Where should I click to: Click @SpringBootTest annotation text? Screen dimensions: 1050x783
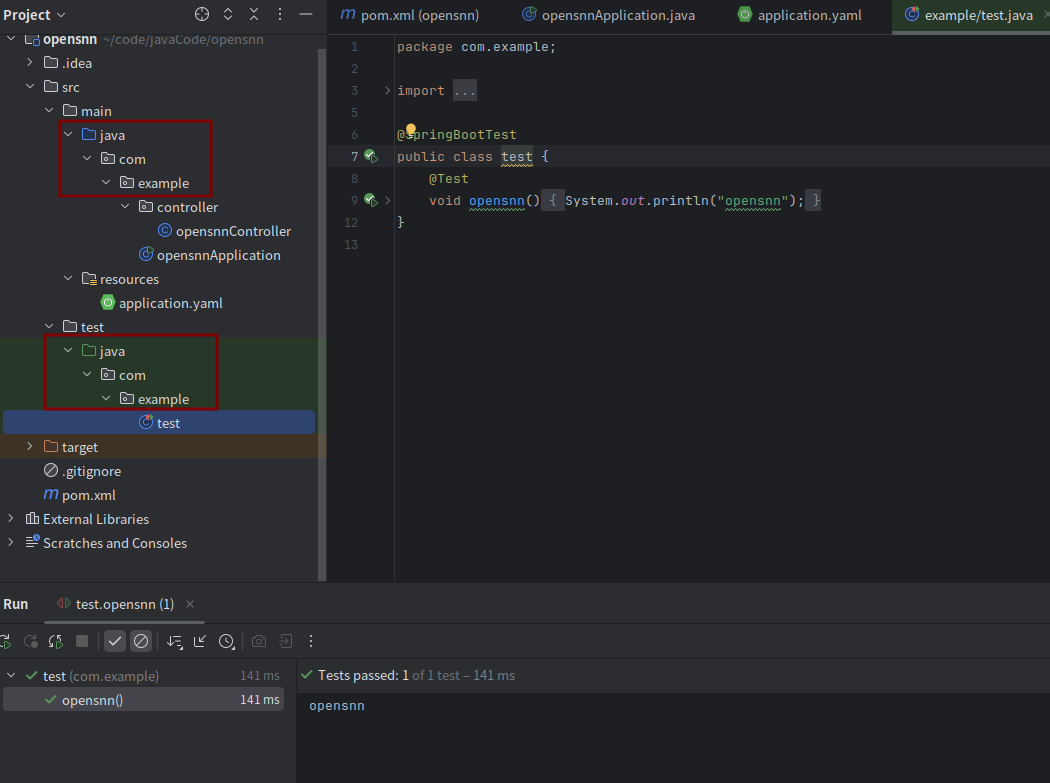pyautogui.click(x=457, y=135)
